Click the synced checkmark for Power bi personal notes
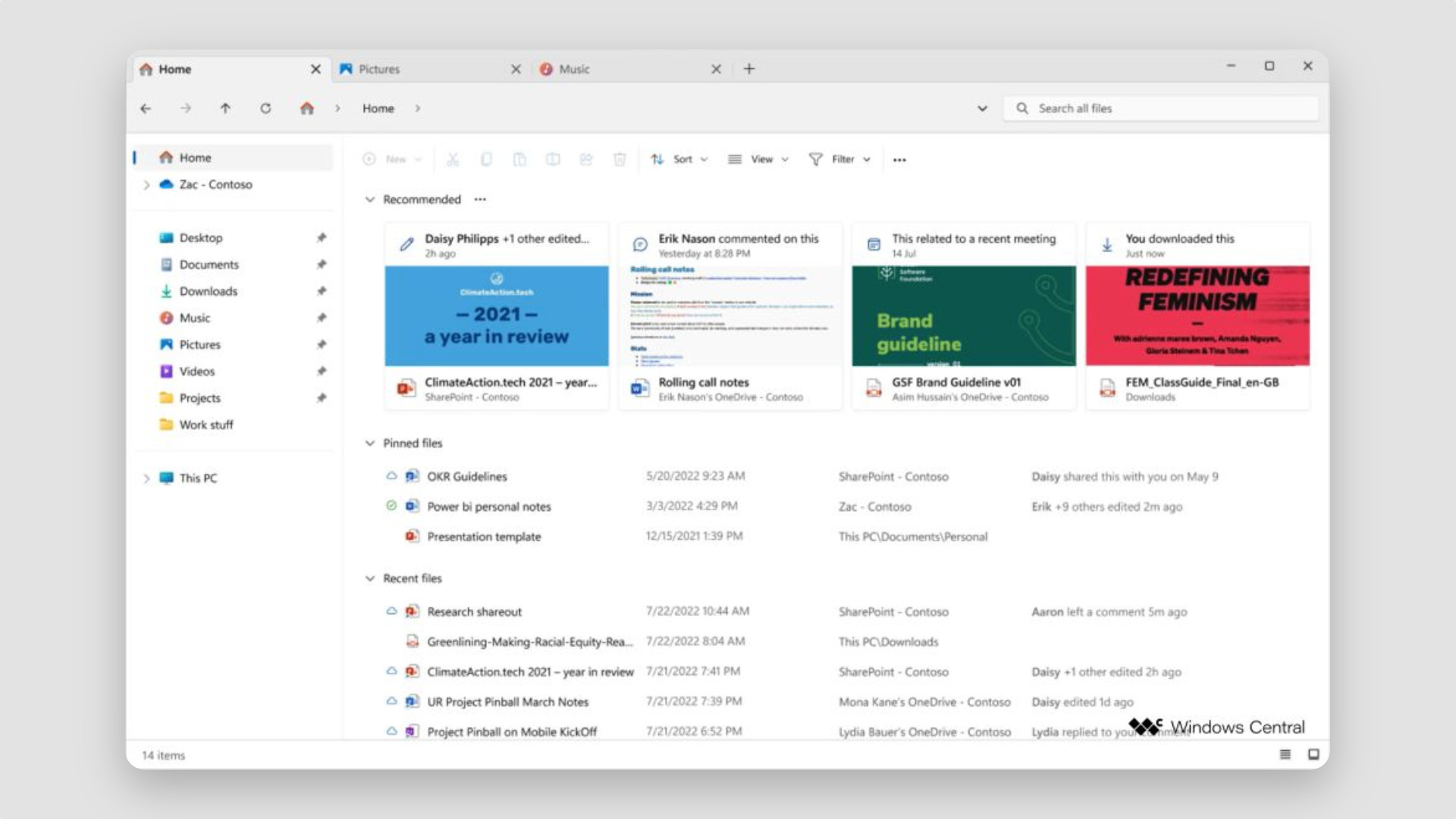This screenshot has height=819, width=1456. pos(391,506)
